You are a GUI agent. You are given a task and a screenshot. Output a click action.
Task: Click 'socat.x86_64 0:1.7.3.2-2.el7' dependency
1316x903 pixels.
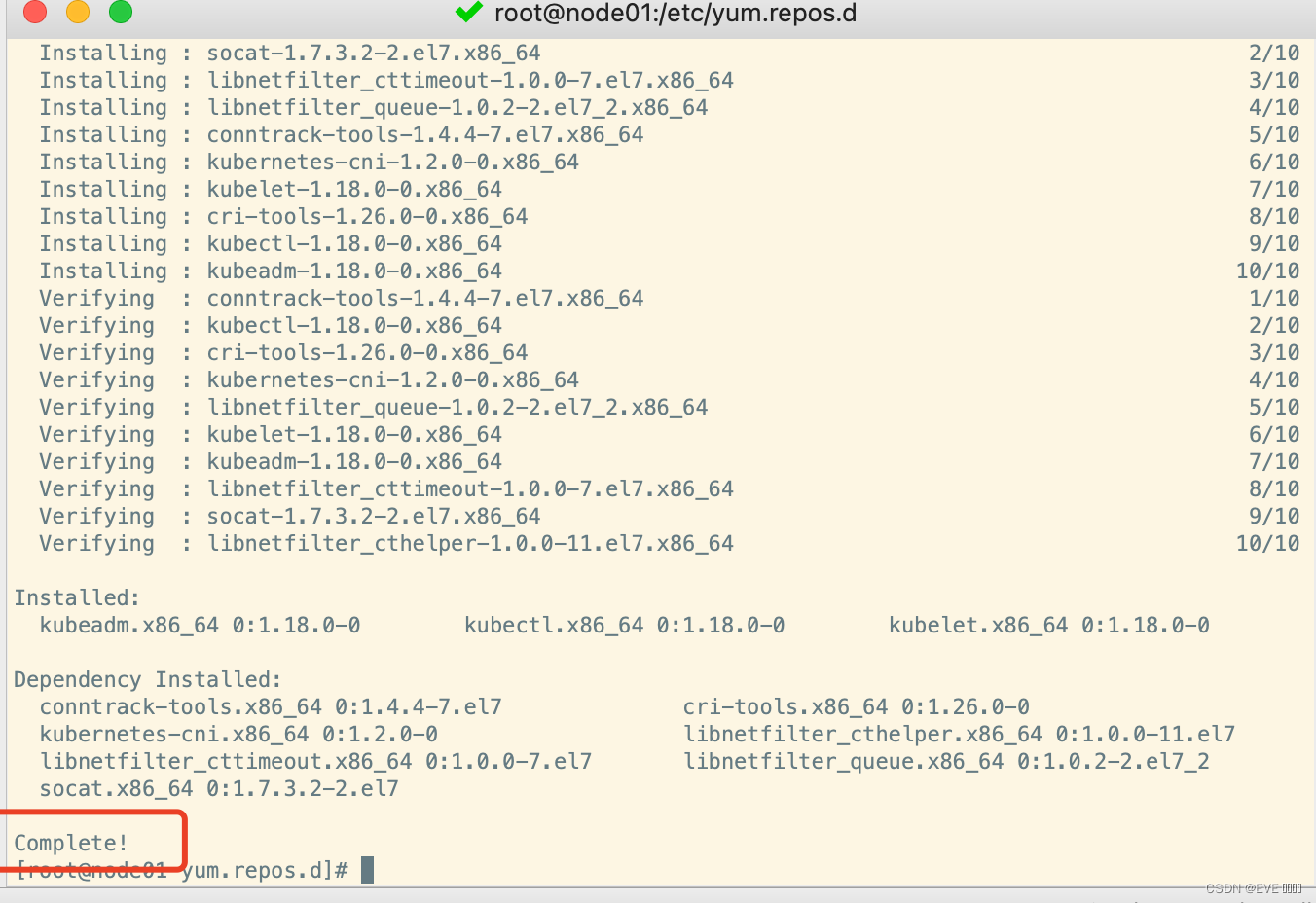pyautogui.click(x=219, y=789)
